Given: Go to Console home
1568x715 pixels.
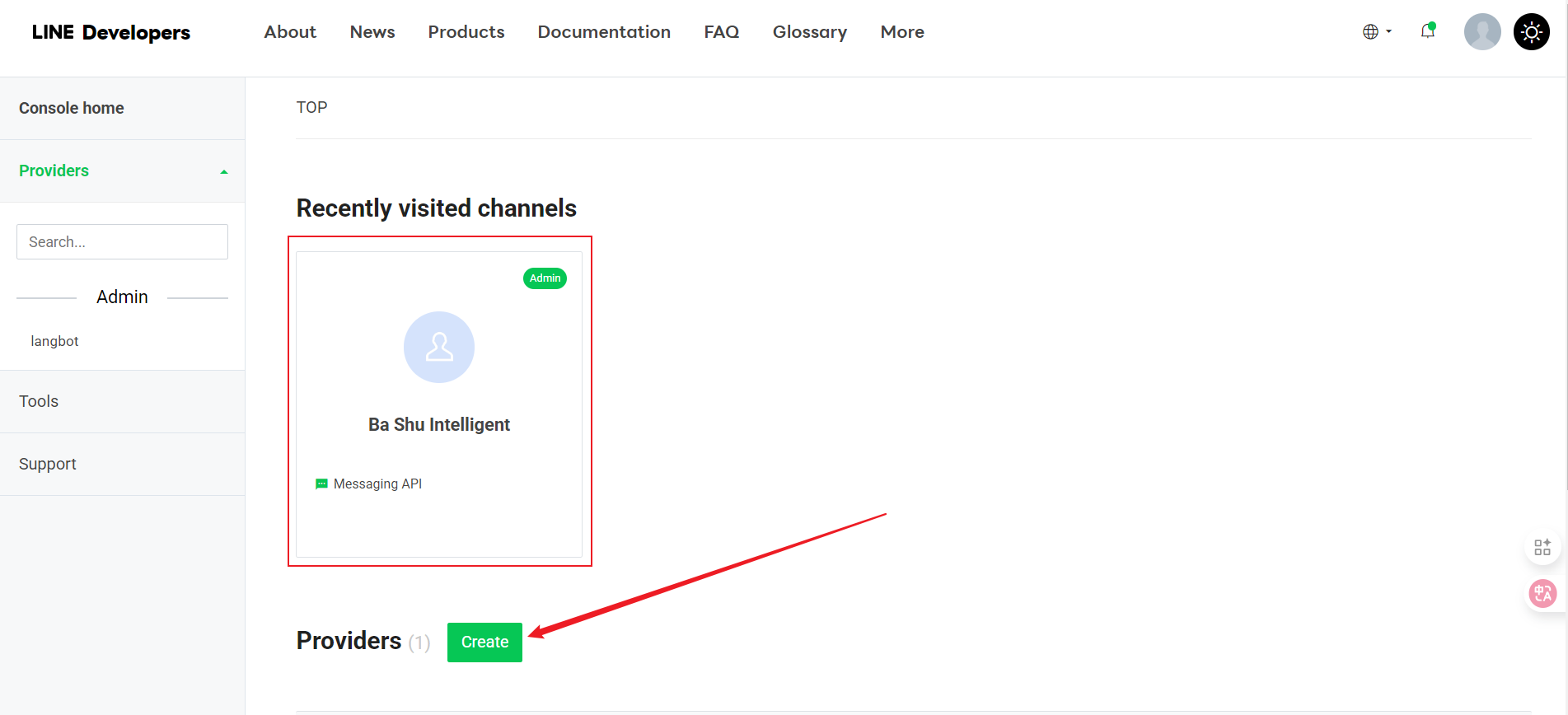Looking at the screenshot, I should [x=72, y=108].
